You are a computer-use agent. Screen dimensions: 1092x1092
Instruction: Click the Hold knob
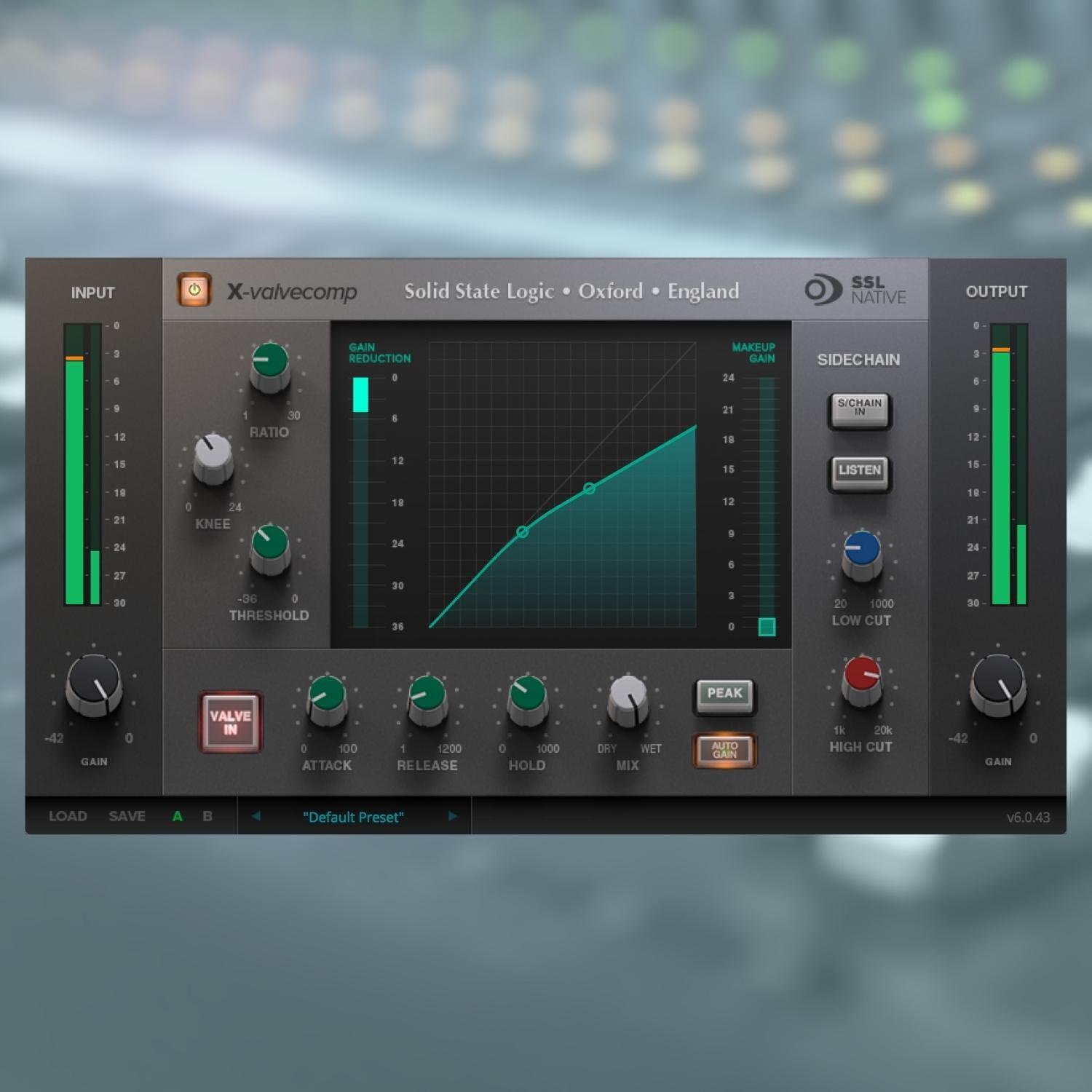coord(527,700)
